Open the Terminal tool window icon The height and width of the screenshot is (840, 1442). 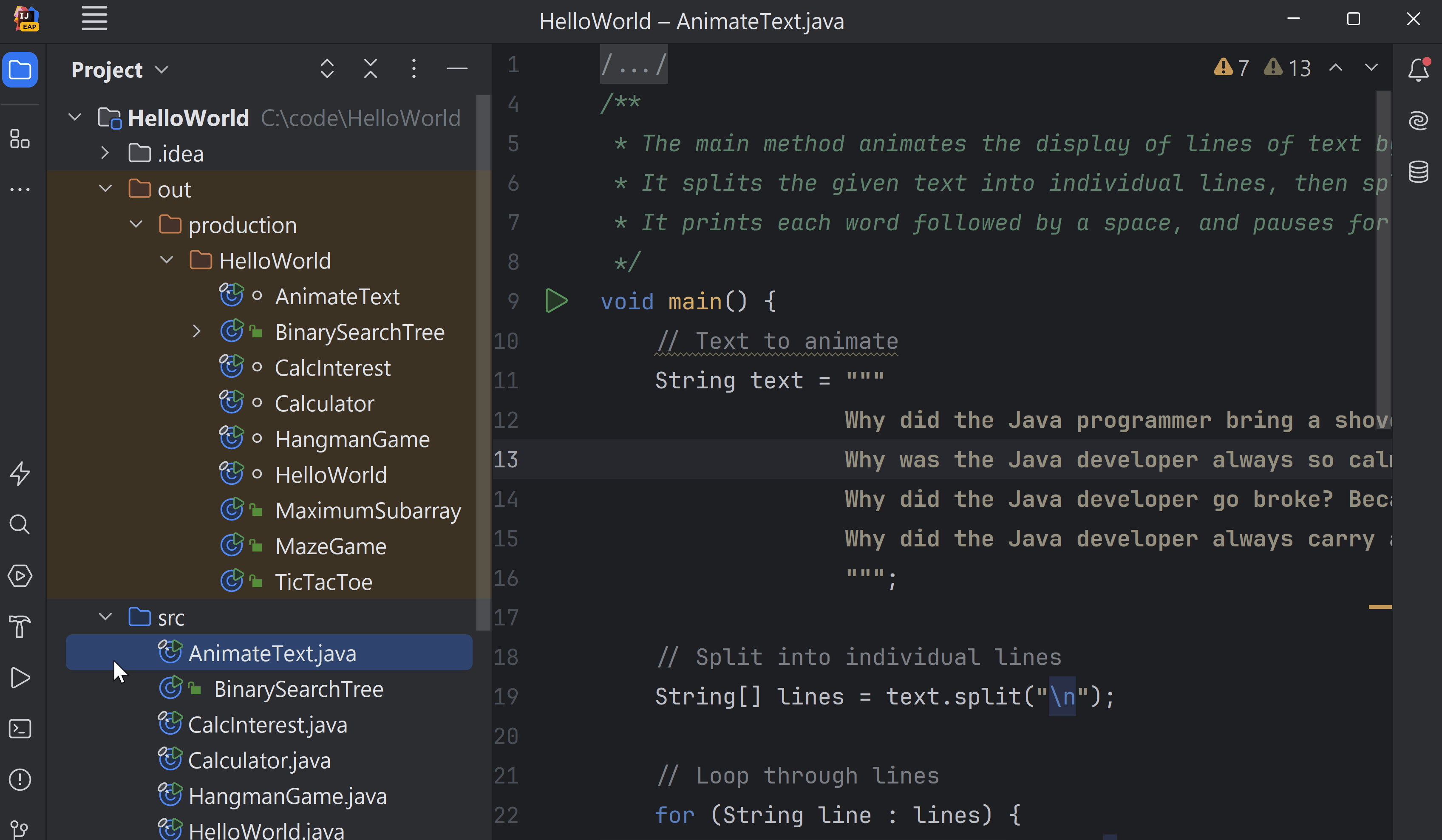pos(20,728)
